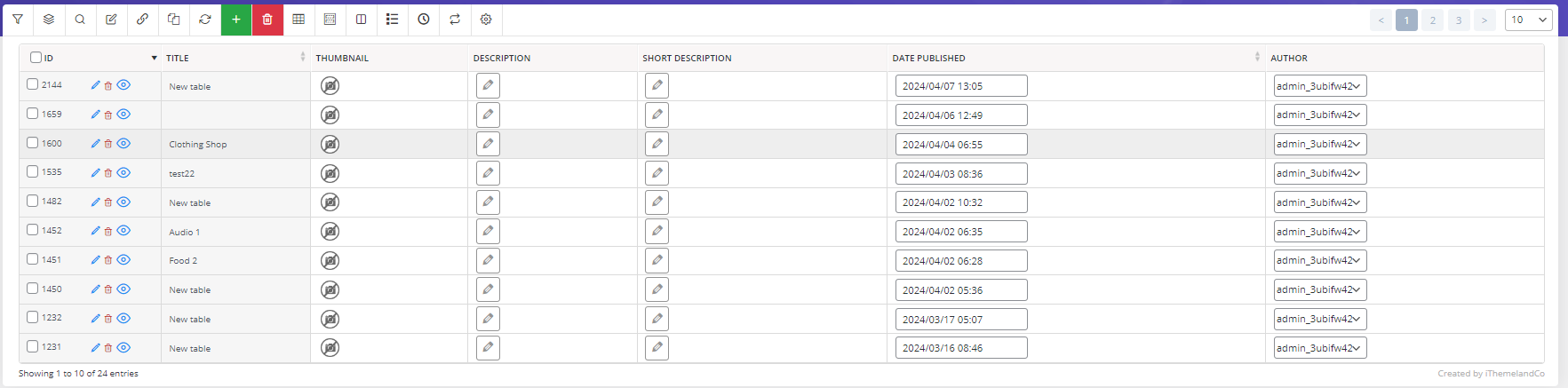Viewport: 1568px width, 388px height.
Task: Open the filter funnel tool
Action: (17, 20)
